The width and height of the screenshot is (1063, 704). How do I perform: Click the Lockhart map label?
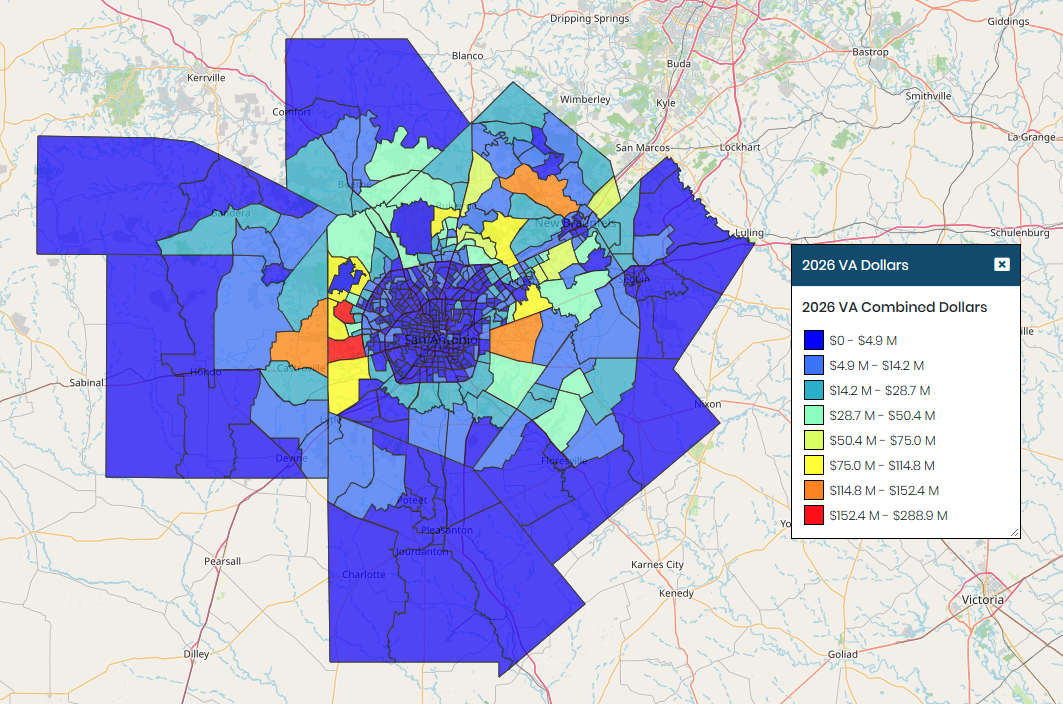740,147
